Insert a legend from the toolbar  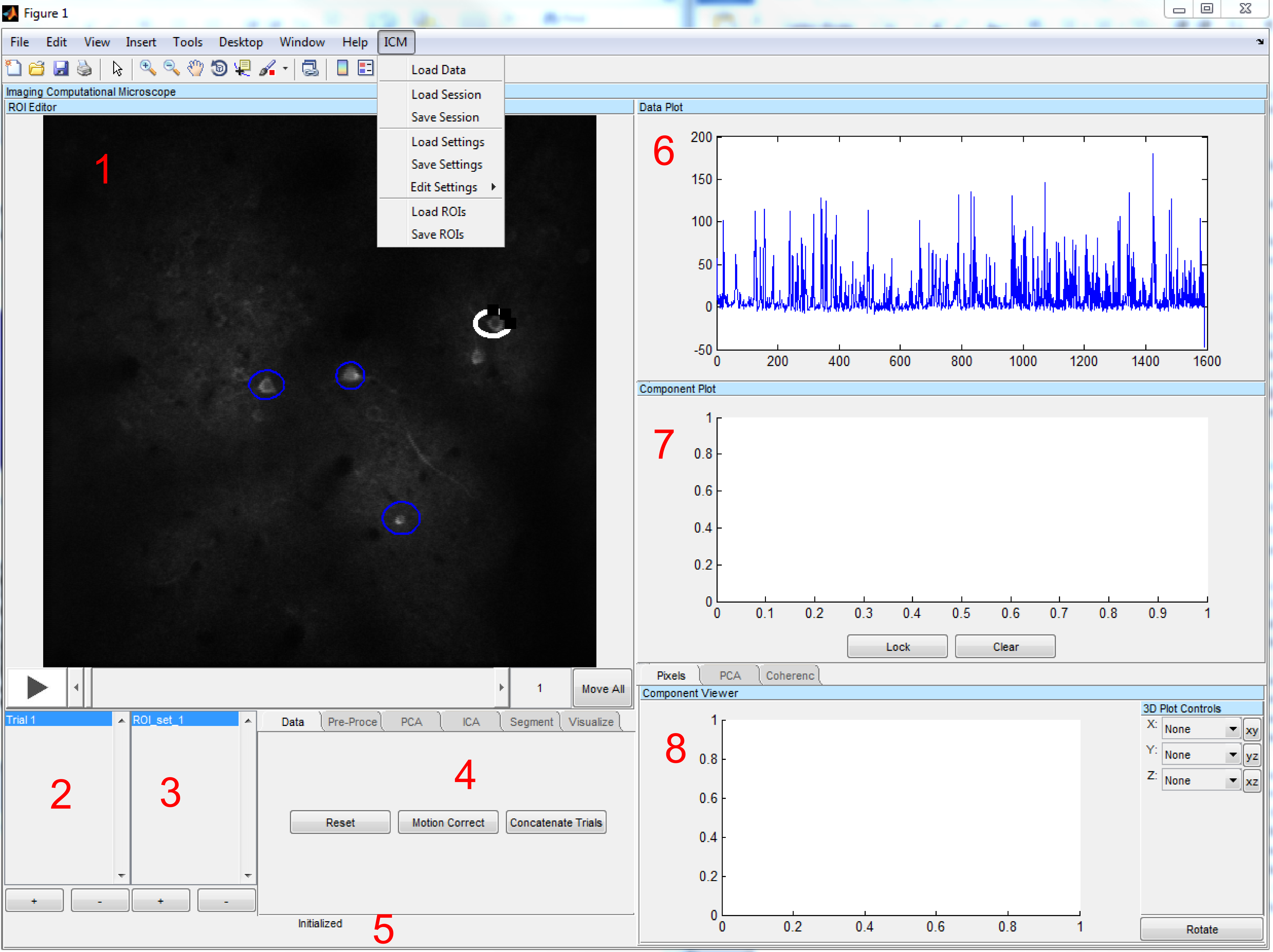[x=366, y=68]
